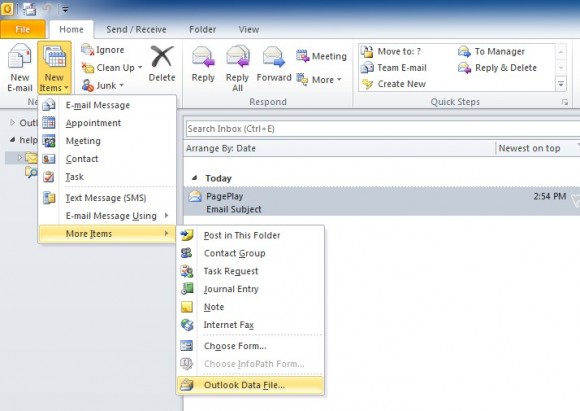Open the View tab
Image resolution: width=580 pixels, height=411 pixels.
coord(249,29)
